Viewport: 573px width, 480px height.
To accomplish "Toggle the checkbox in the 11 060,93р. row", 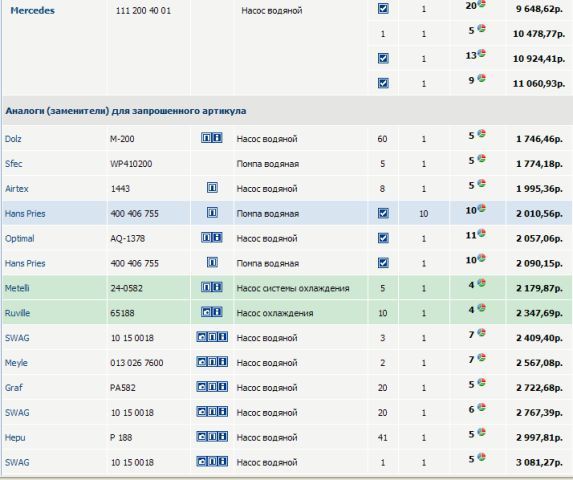I will point(383,83).
